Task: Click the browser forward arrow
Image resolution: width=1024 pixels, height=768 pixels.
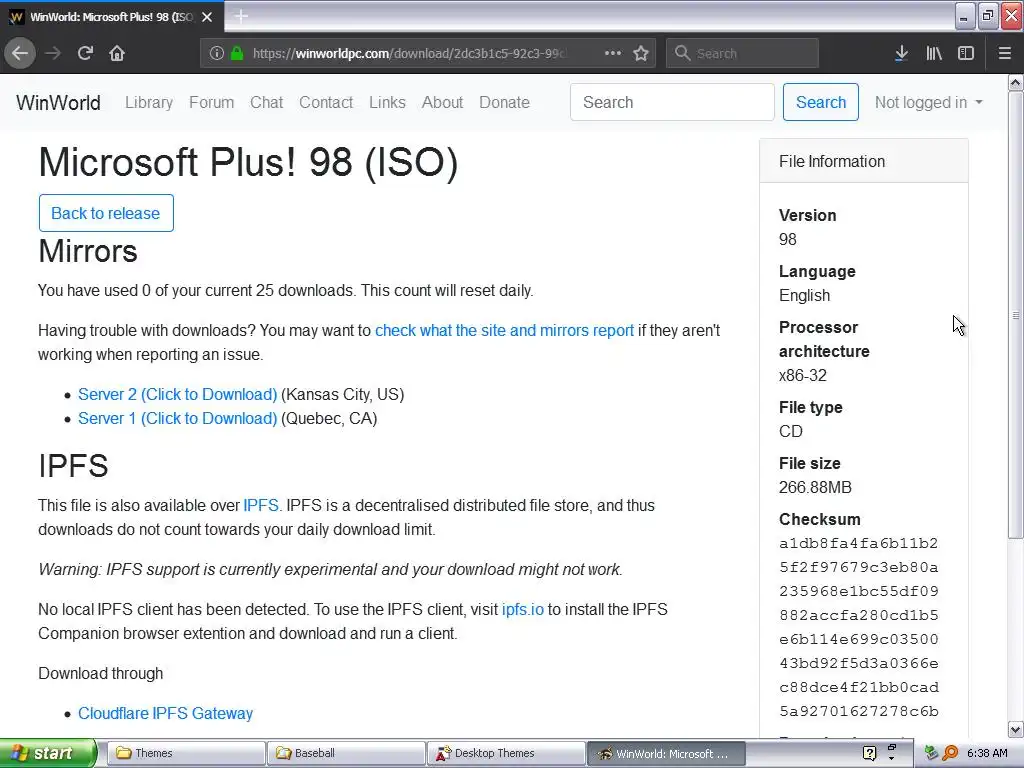Action: (54, 53)
